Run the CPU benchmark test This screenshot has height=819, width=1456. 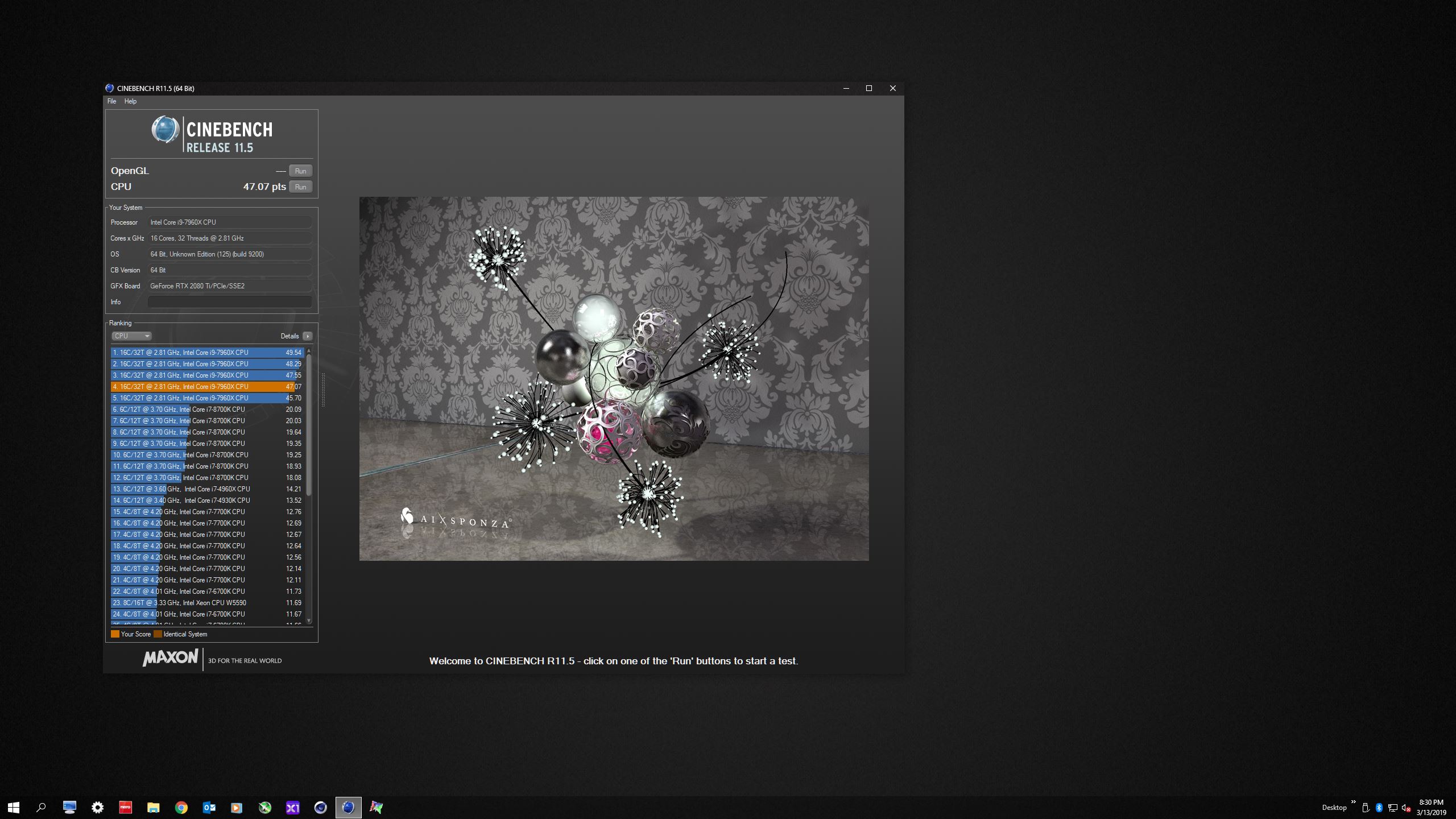(x=300, y=187)
